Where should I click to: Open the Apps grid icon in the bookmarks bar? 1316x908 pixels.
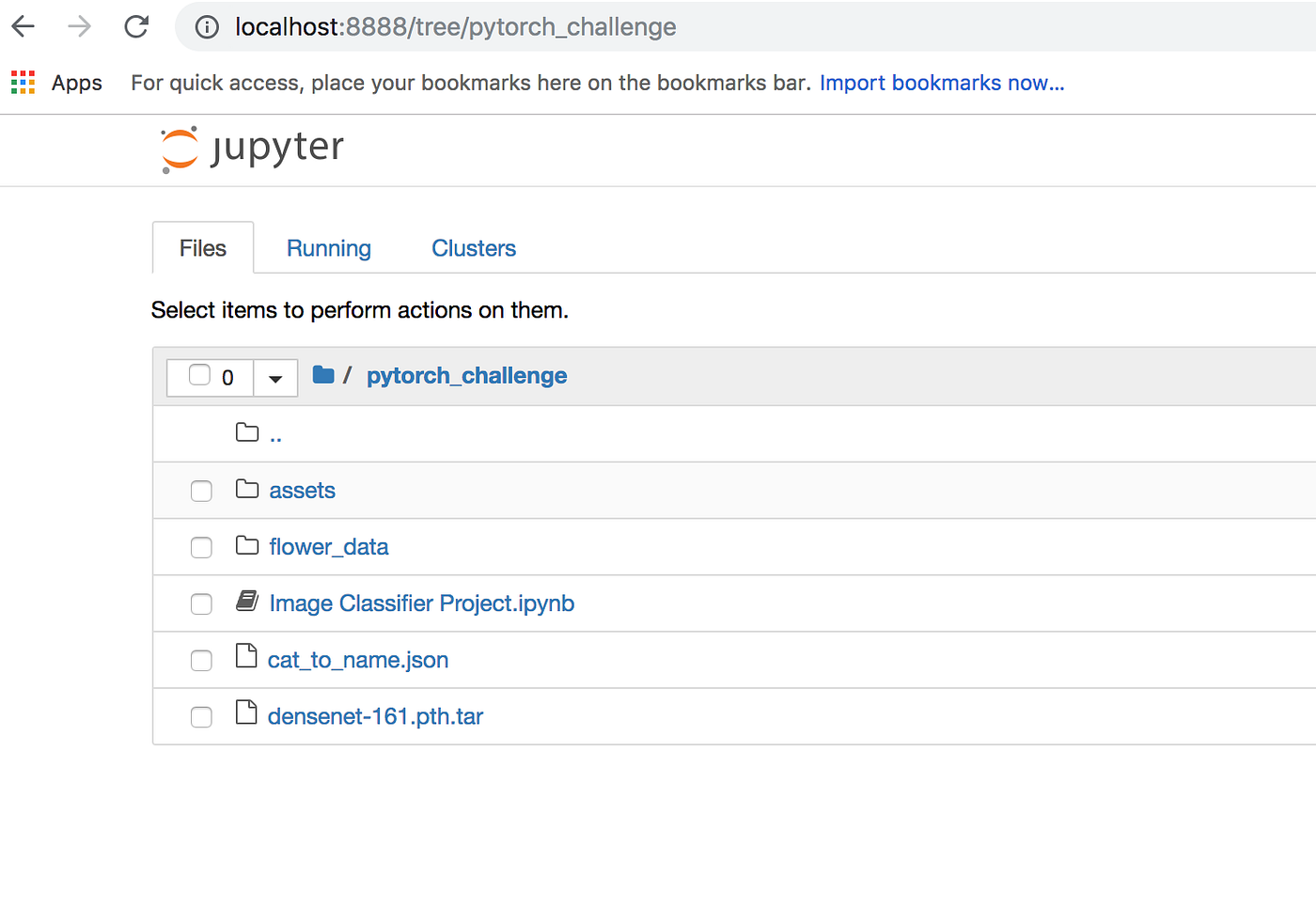(x=23, y=83)
